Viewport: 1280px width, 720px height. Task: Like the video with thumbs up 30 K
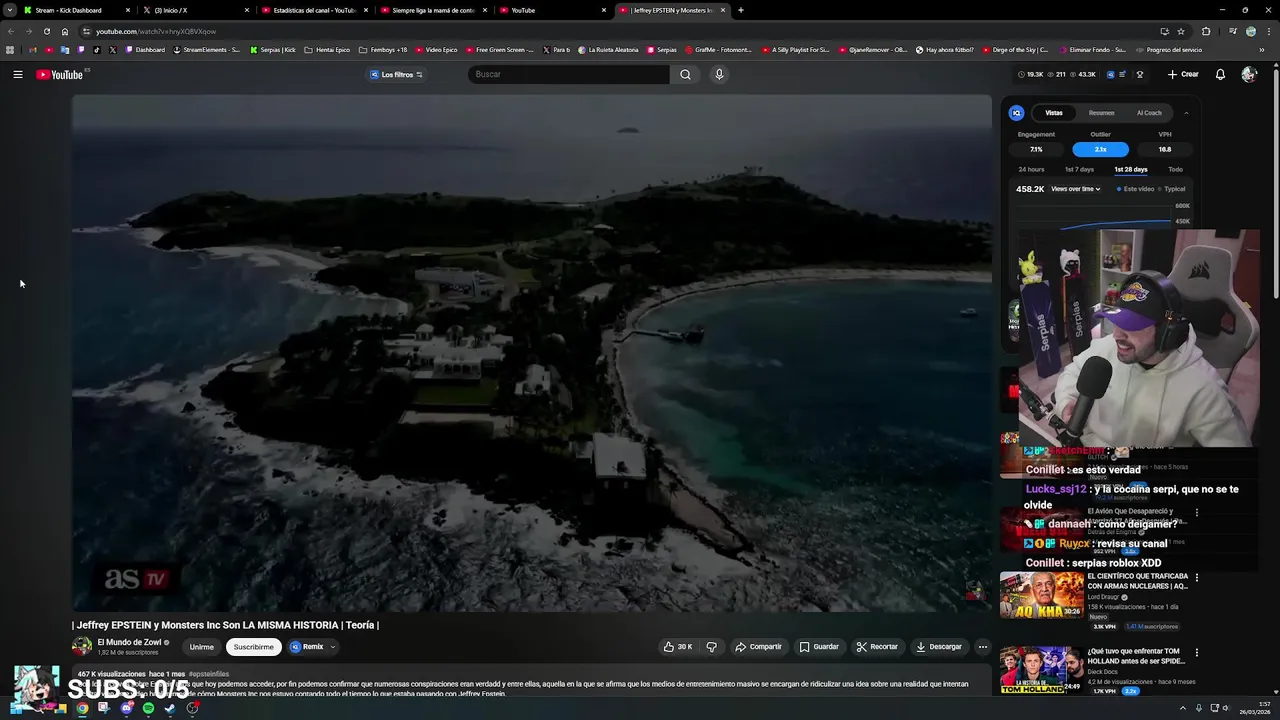pos(678,647)
